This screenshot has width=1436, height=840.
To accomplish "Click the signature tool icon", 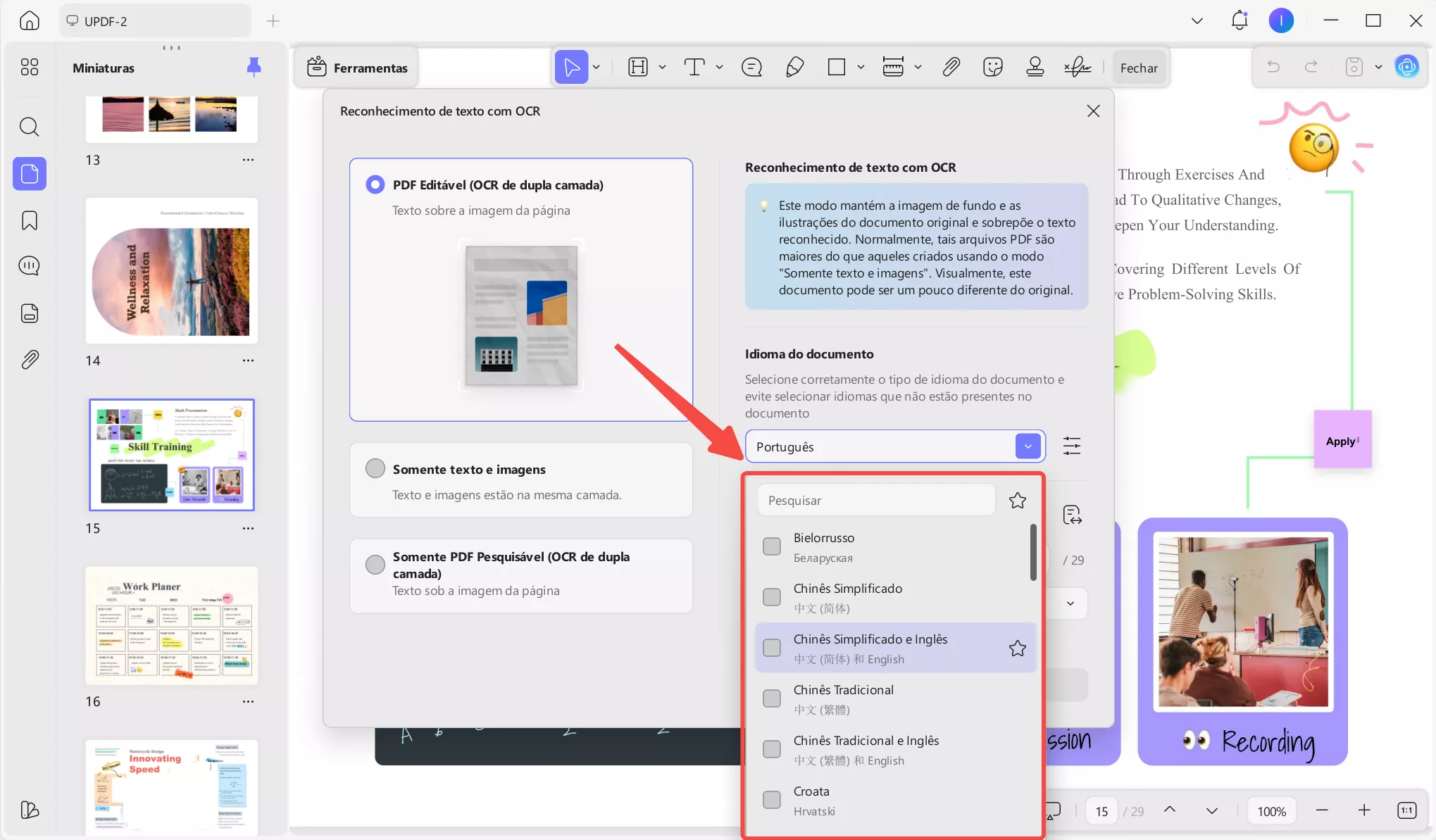I will 1077,68.
